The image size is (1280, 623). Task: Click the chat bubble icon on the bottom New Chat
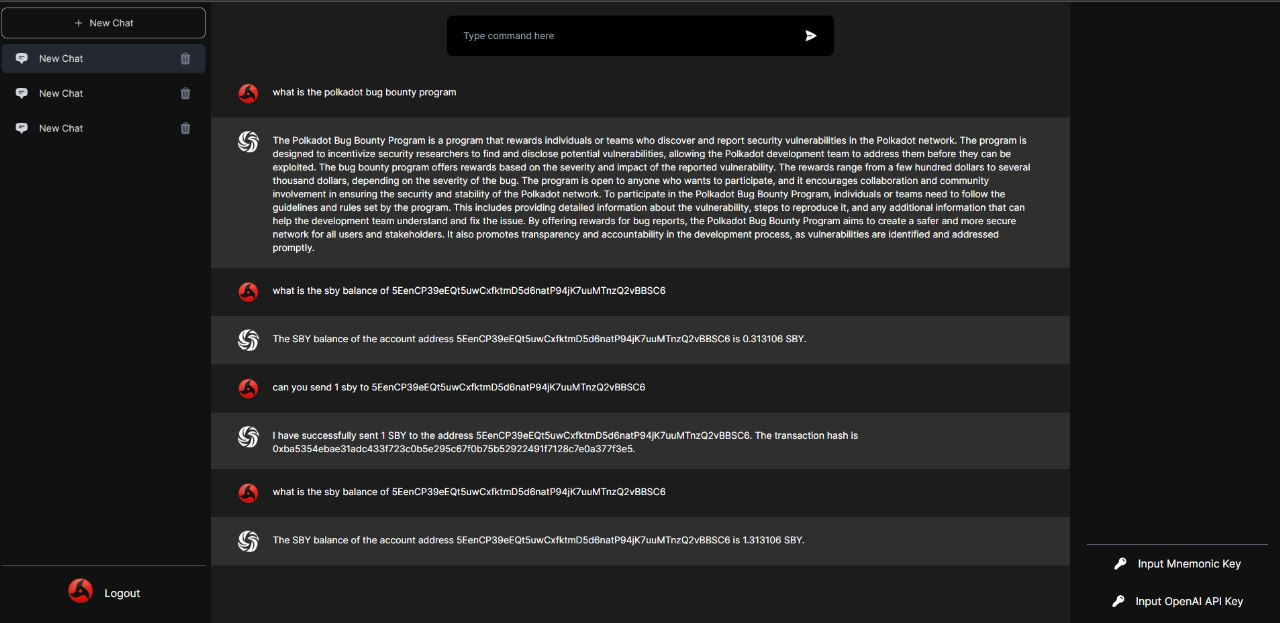point(21,128)
